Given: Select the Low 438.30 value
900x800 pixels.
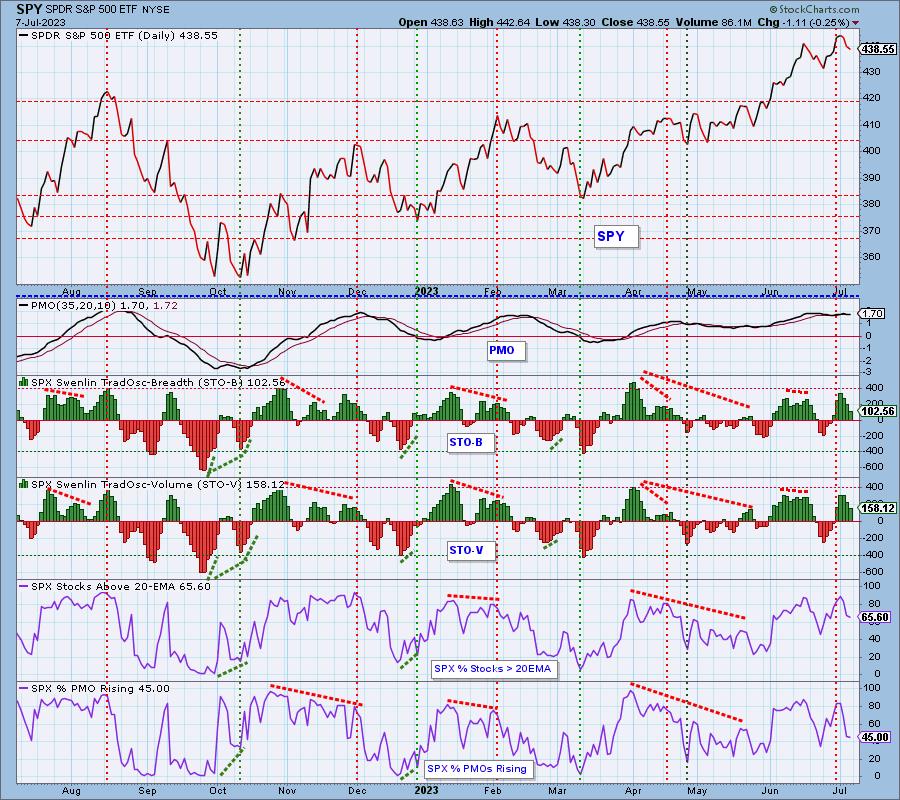Looking at the screenshot, I should 567,22.
